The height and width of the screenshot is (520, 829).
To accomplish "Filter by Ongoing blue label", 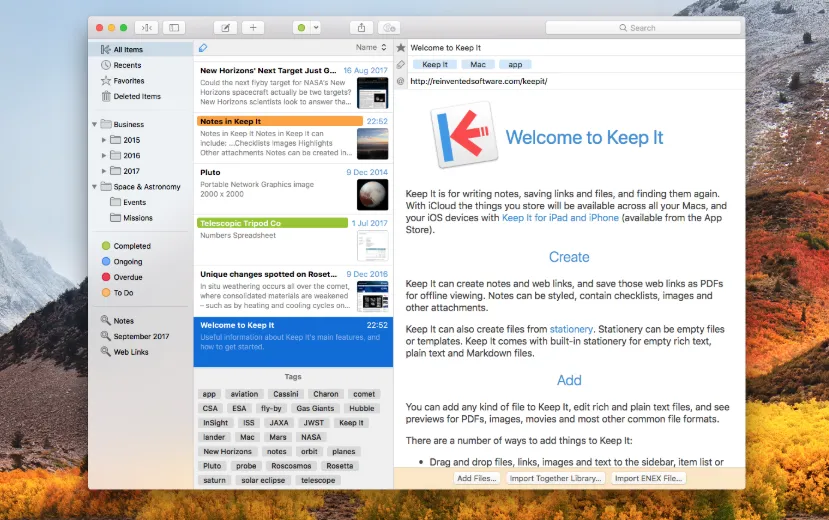I will click(140, 262).
